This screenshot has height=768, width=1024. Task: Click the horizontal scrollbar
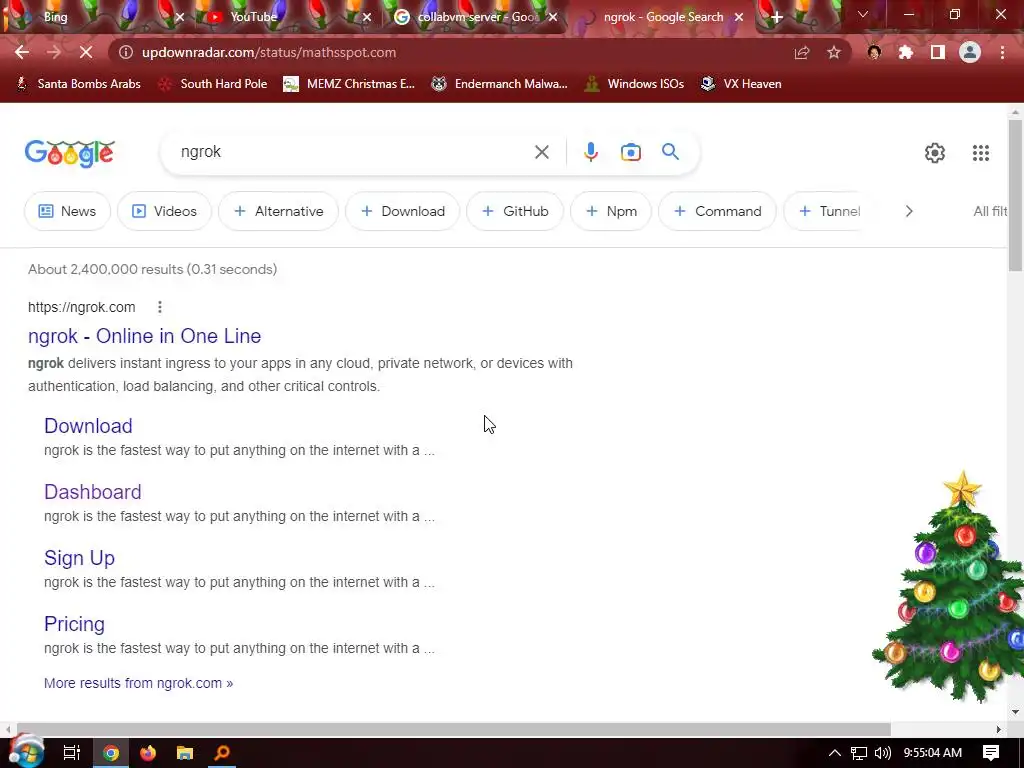pos(453,729)
